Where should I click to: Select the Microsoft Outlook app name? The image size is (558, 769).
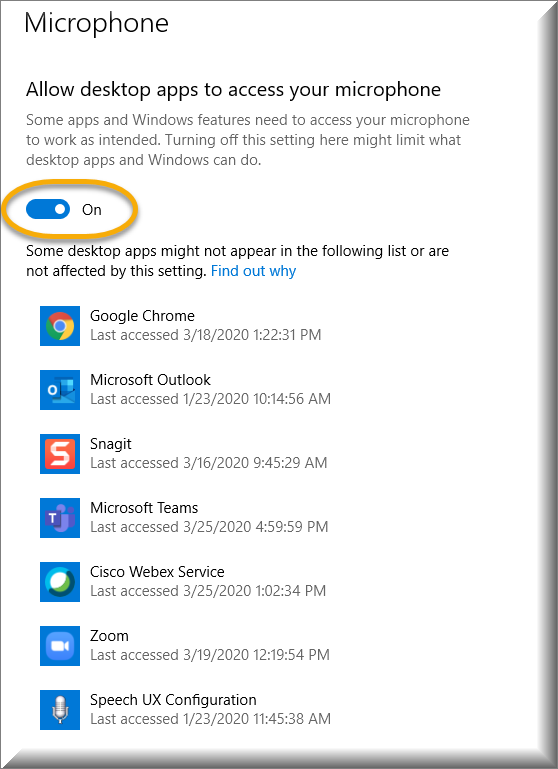pos(150,380)
